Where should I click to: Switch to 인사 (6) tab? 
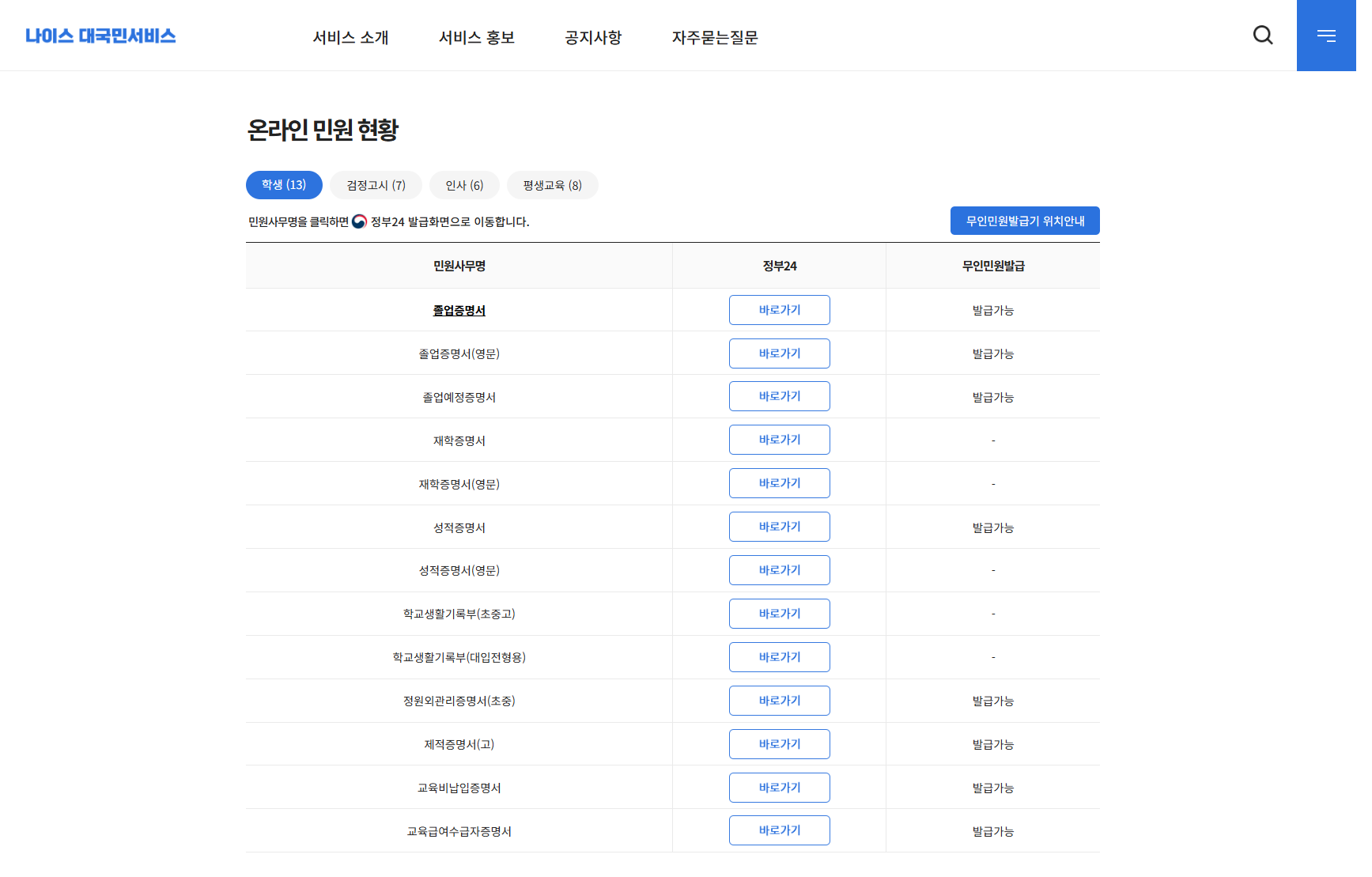click(x=464, y=185)
